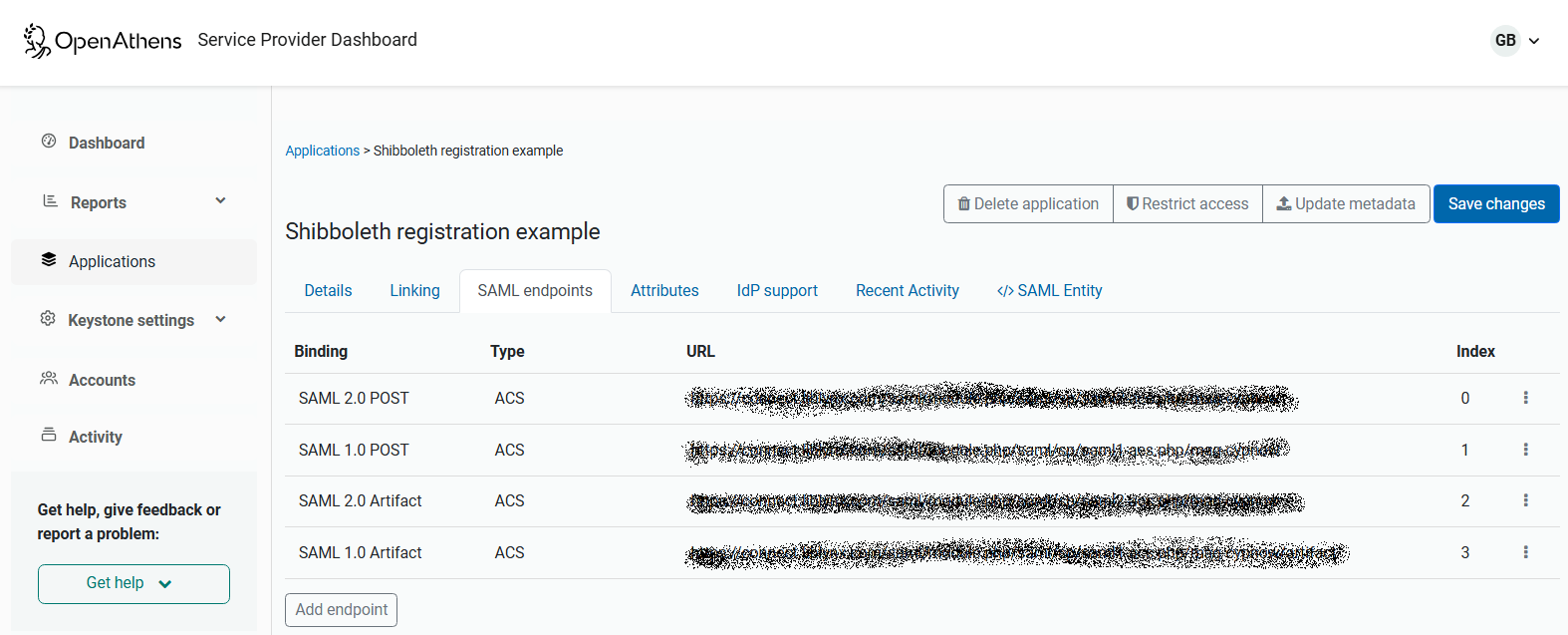This screenshot has height=635, width=1568.
Task: Expand the Keystone settings chevron
Action: click(x=221, y=319)
